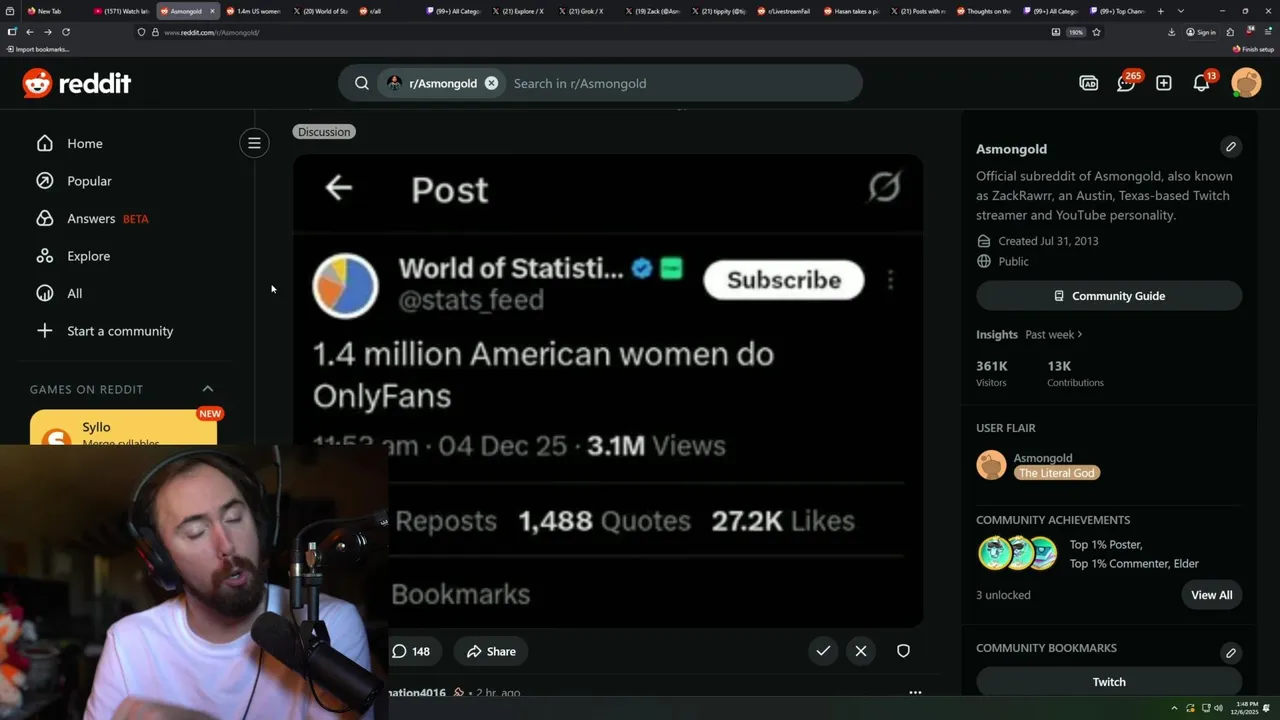The height and width of the screenshot is (720, 1280).
Task: Switch to the r/LivestreamFail tab
Action: (x=784, y=11)
